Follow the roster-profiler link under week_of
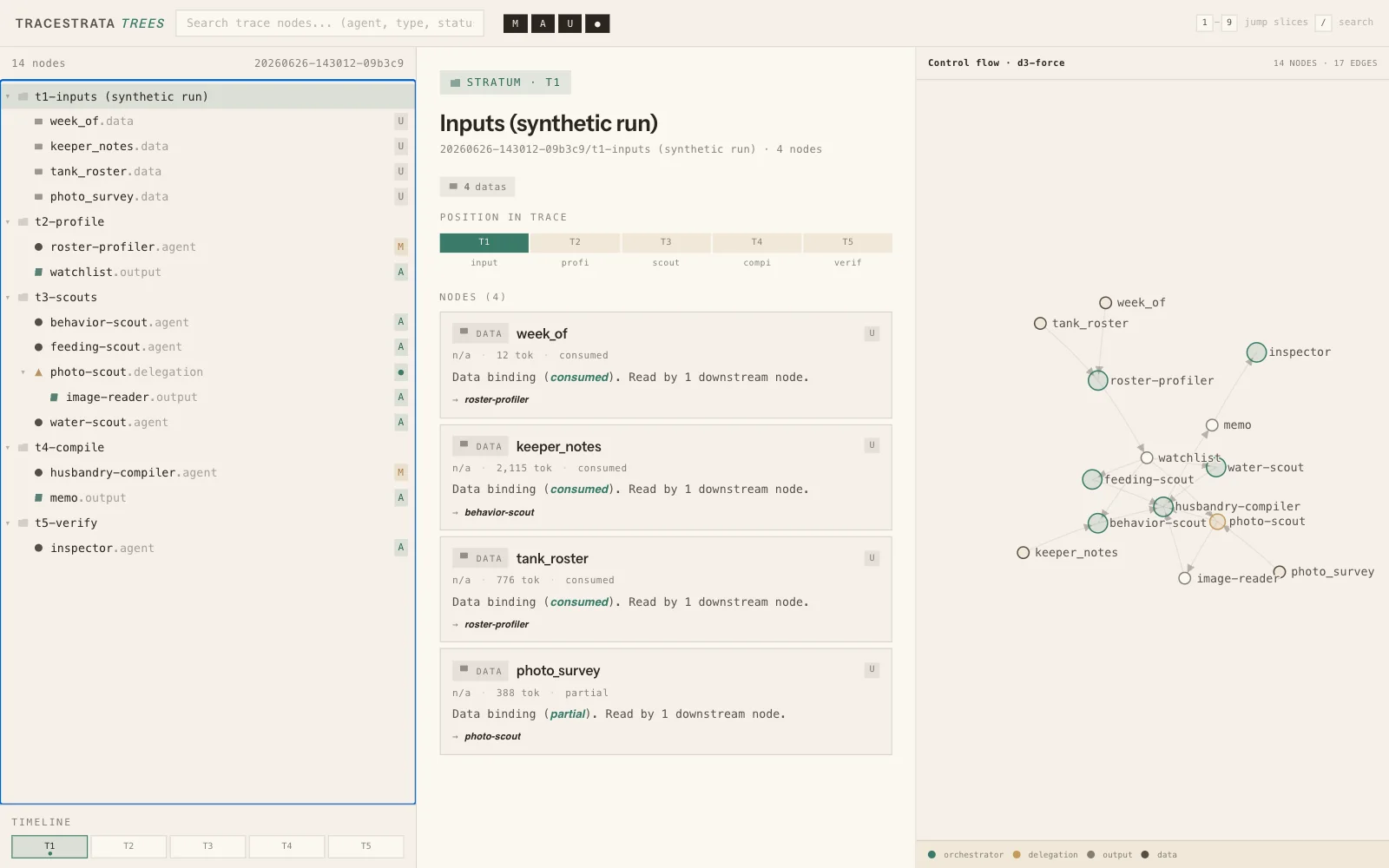 (x=497, y=400)
